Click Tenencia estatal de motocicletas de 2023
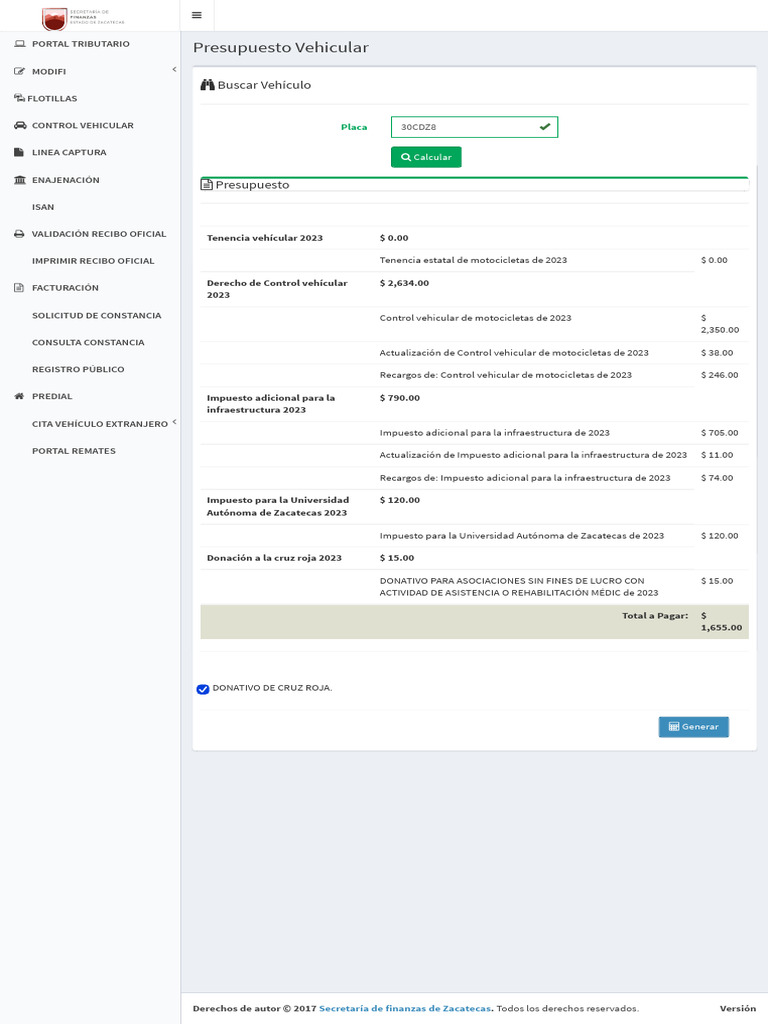Viewport: 768px width, 1024px height. [x=473, y=260]
